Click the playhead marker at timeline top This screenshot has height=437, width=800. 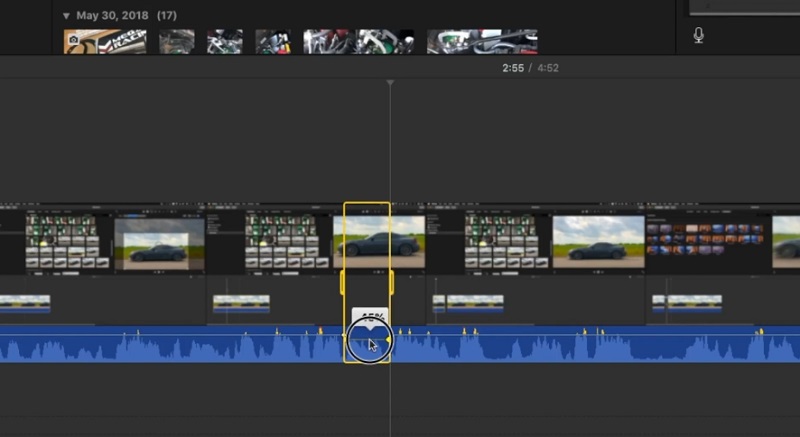click(390, 82)
